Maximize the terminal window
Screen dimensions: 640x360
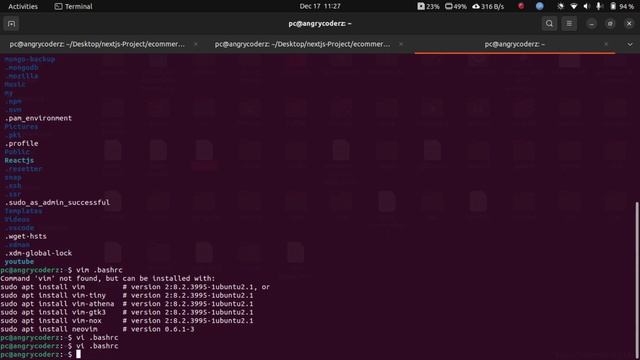click(x=610, y=24)
